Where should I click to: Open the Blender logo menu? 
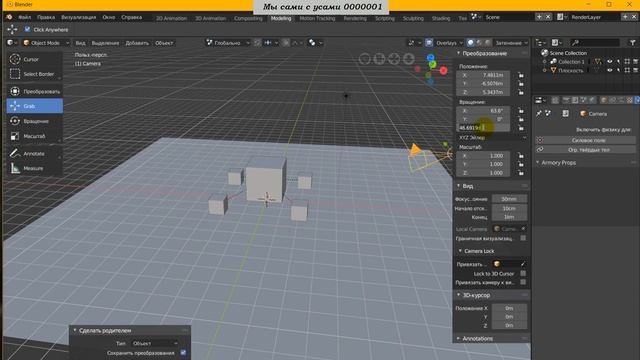9,17
